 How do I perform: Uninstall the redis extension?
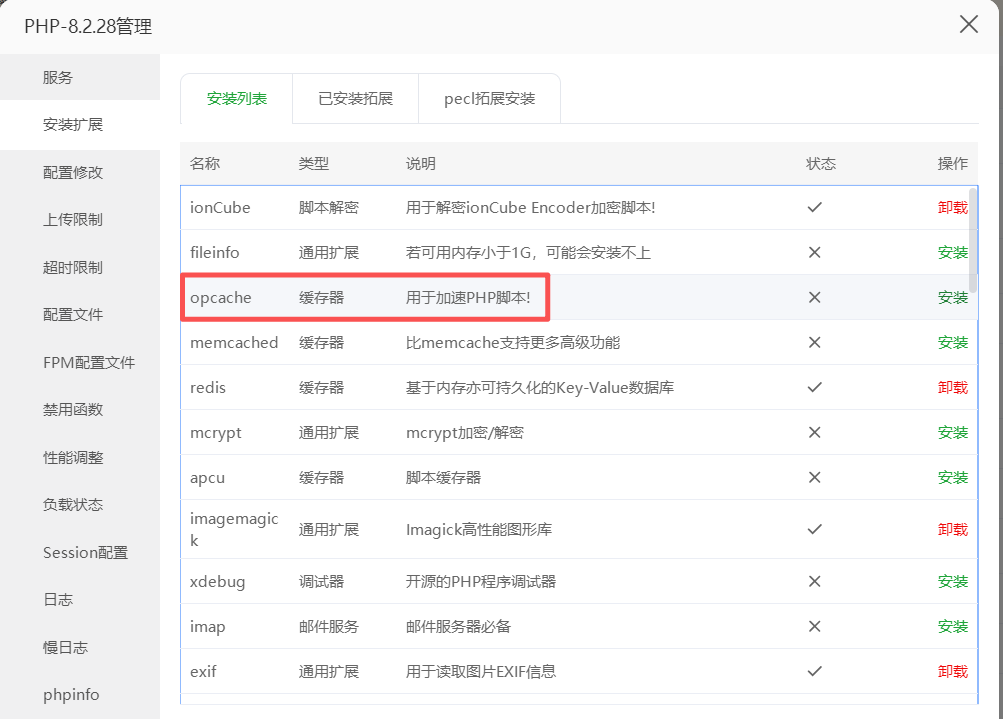click(952, 387)
